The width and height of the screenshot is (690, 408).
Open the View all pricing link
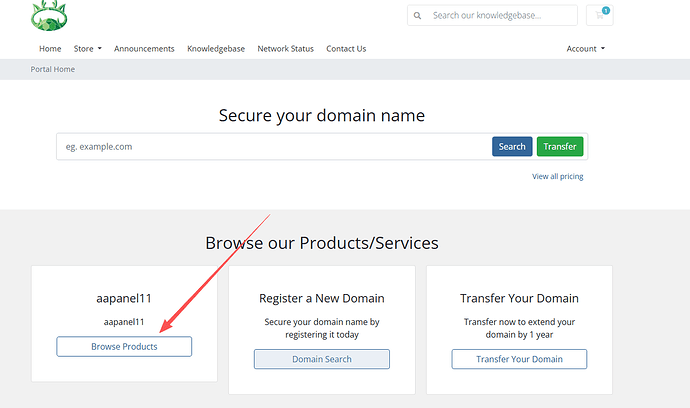point(557,177)
